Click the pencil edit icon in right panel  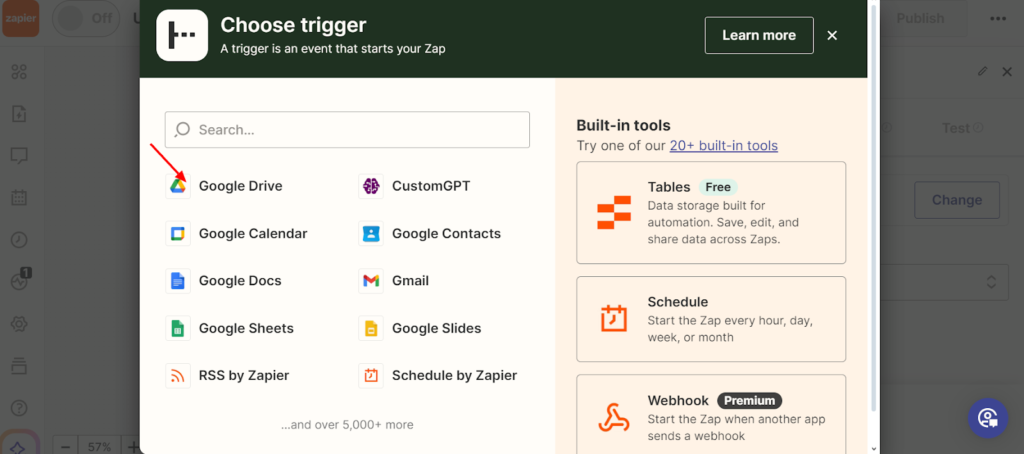point(982,71)
